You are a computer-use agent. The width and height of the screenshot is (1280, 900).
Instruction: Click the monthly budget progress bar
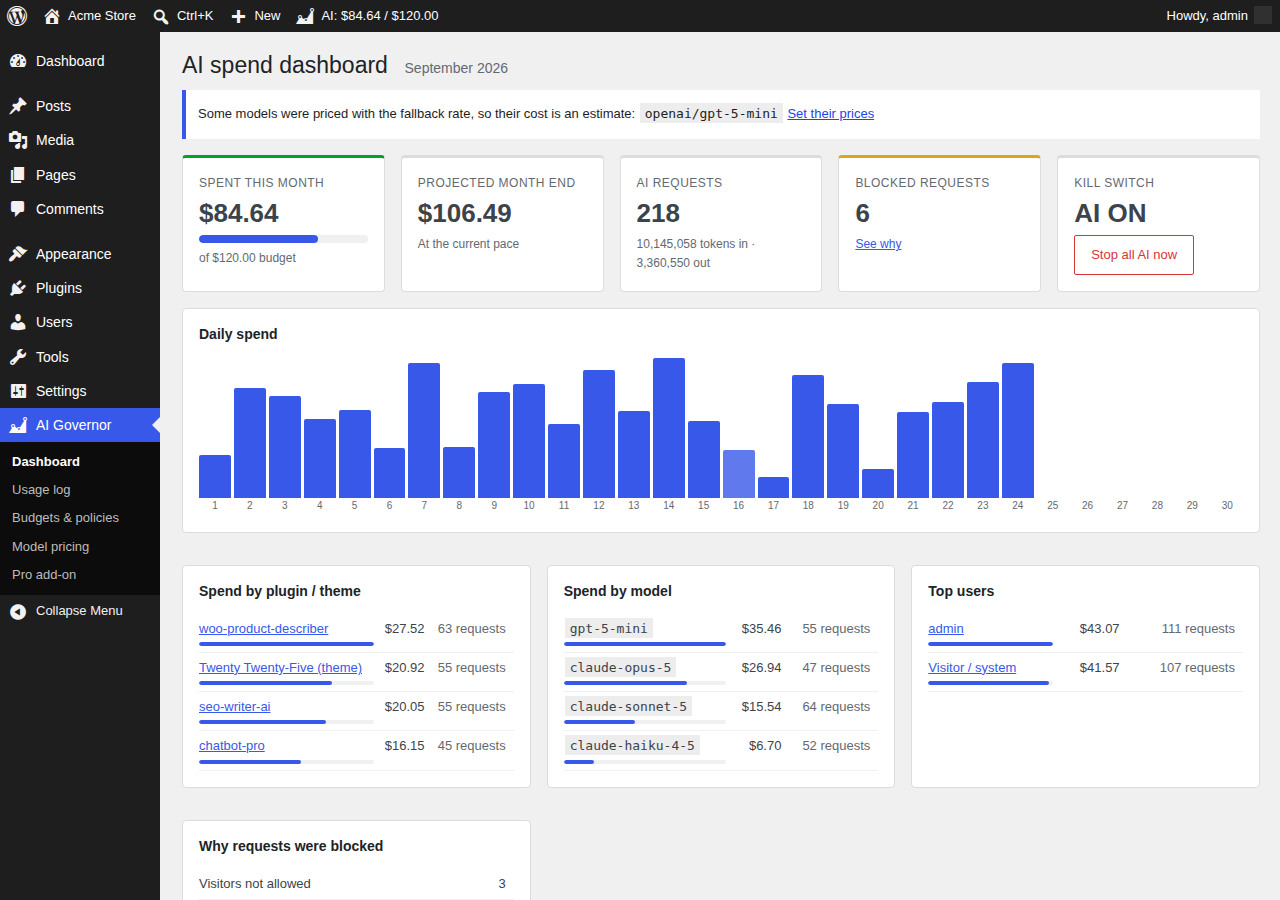[283, 239]
